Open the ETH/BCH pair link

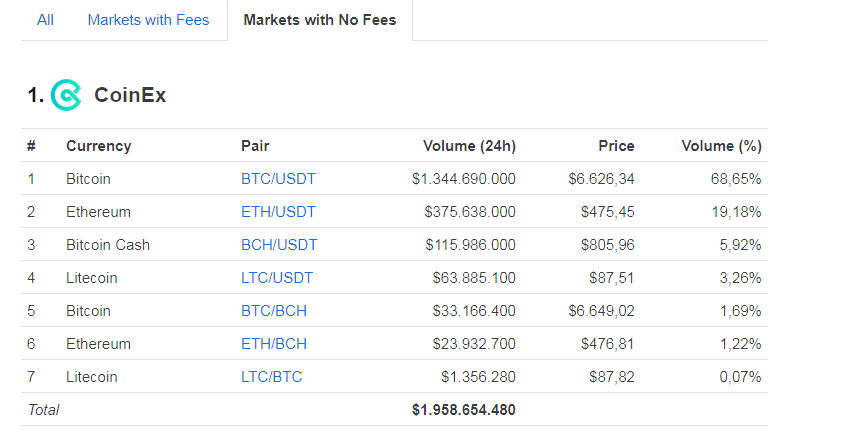(x=274, y=344)
